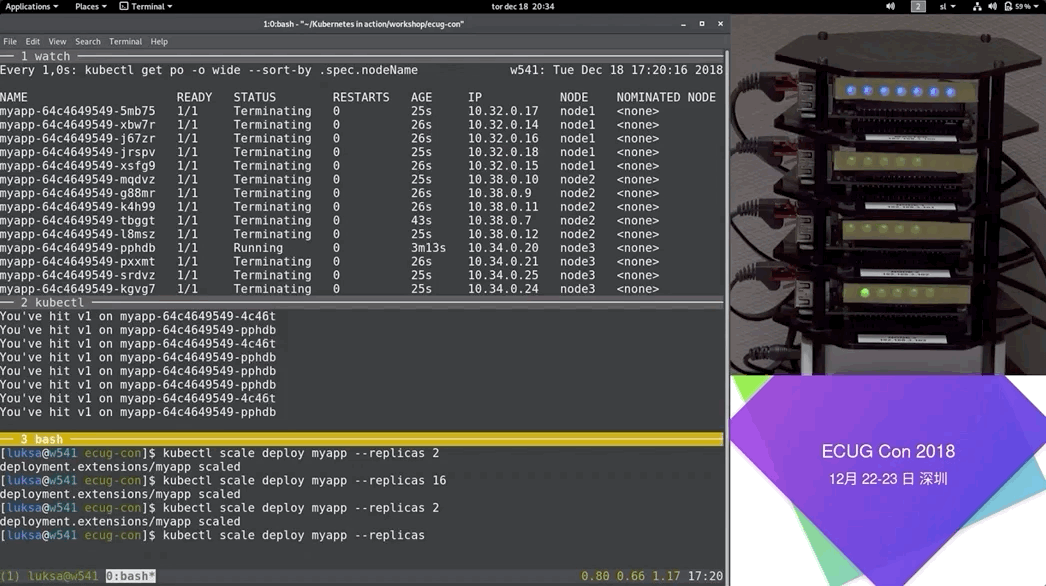
Task: Click workspace indicator number 2
Action: (918, 6)
